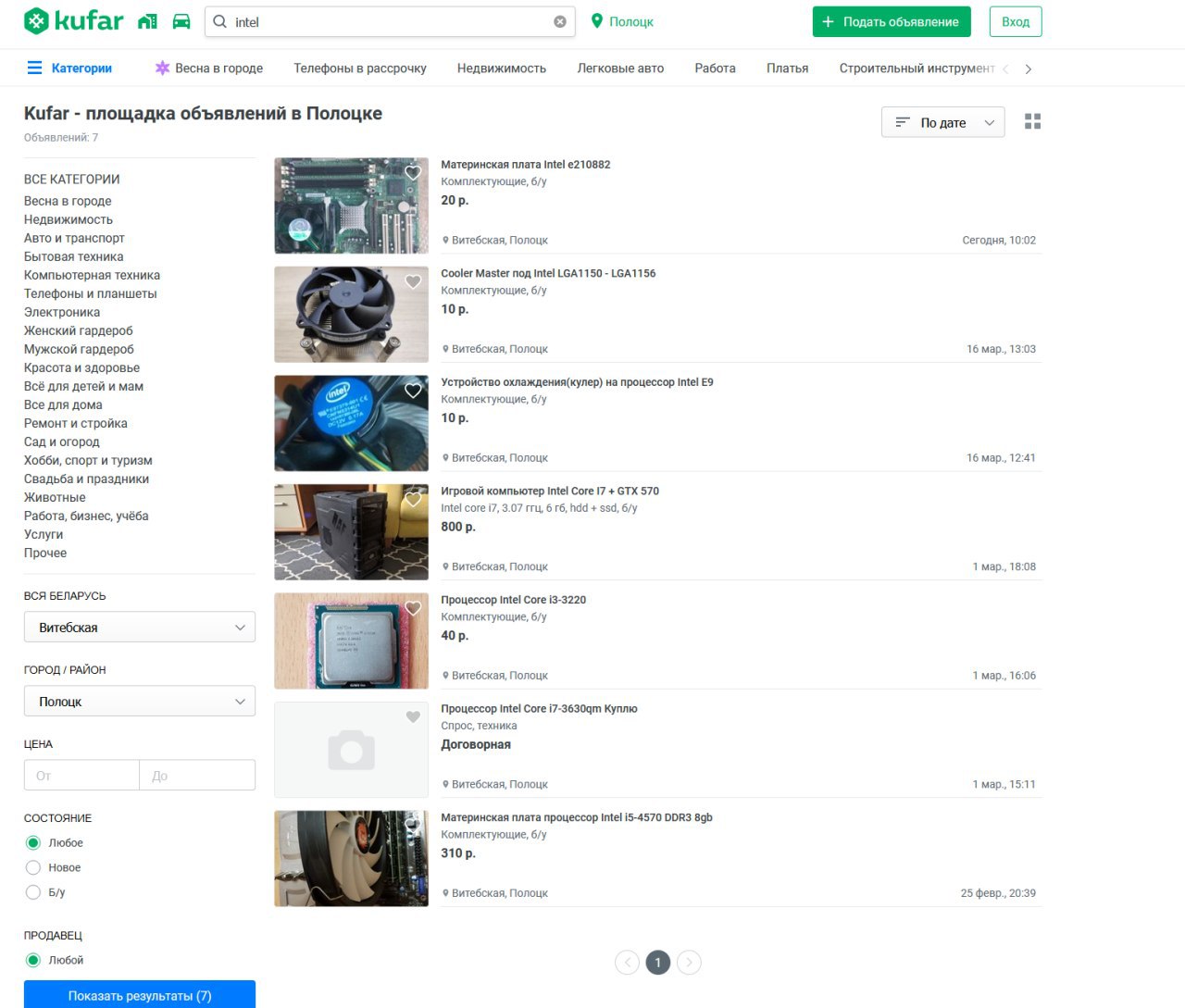Open Авто и транспорт sidebar category

click(74, 238)
